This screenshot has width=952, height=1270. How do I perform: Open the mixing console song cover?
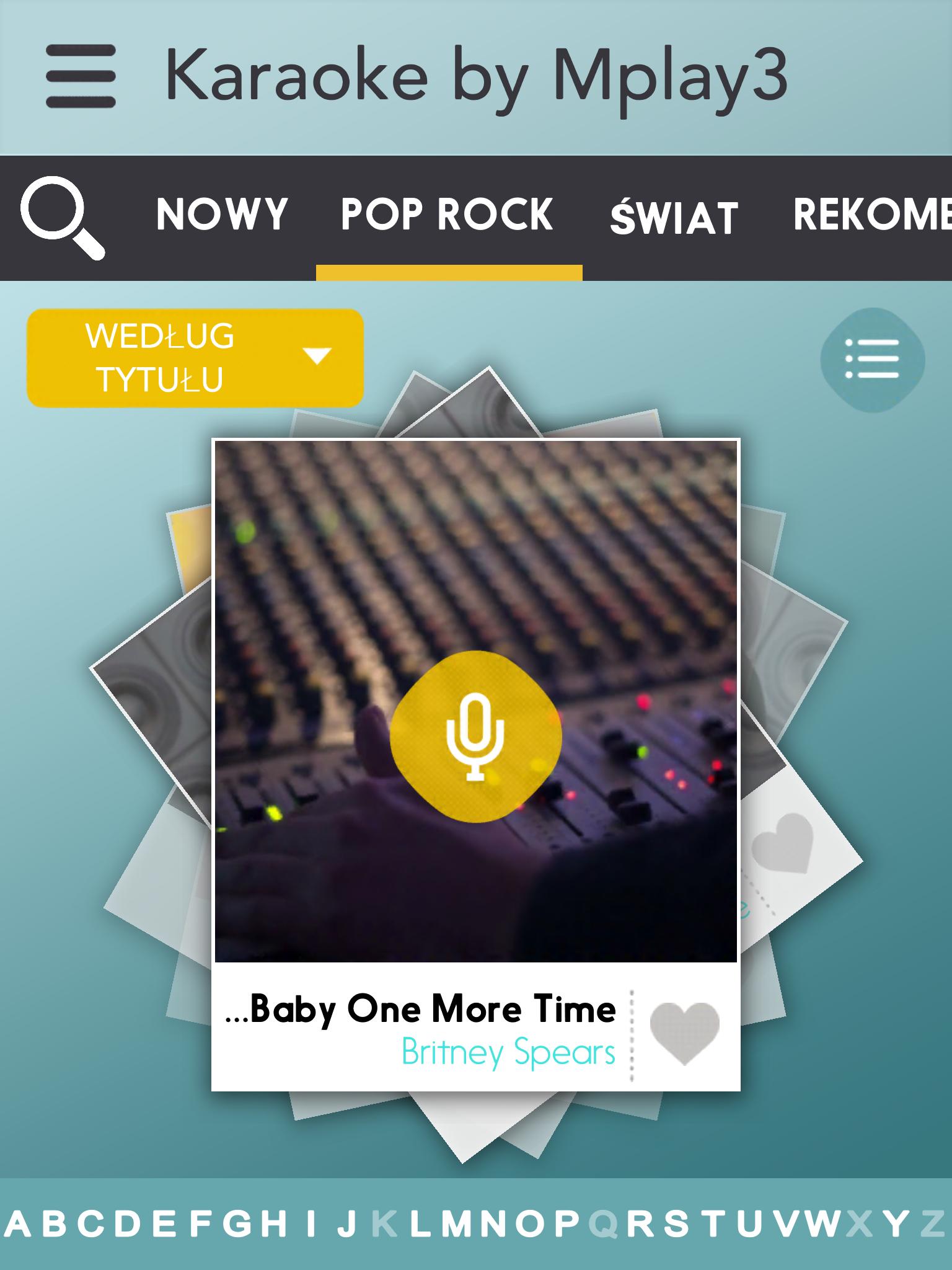tap(476, 702)
